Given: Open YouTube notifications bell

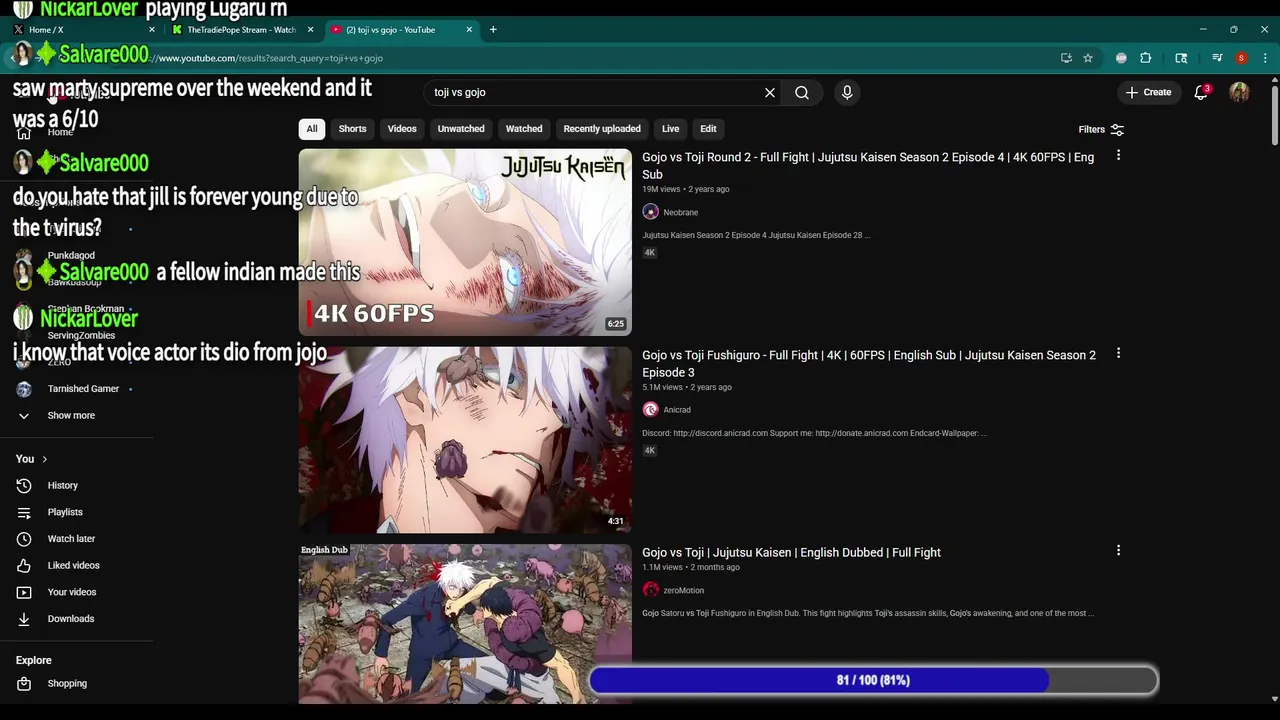Looking at the screenshot, I should 1201,92.
